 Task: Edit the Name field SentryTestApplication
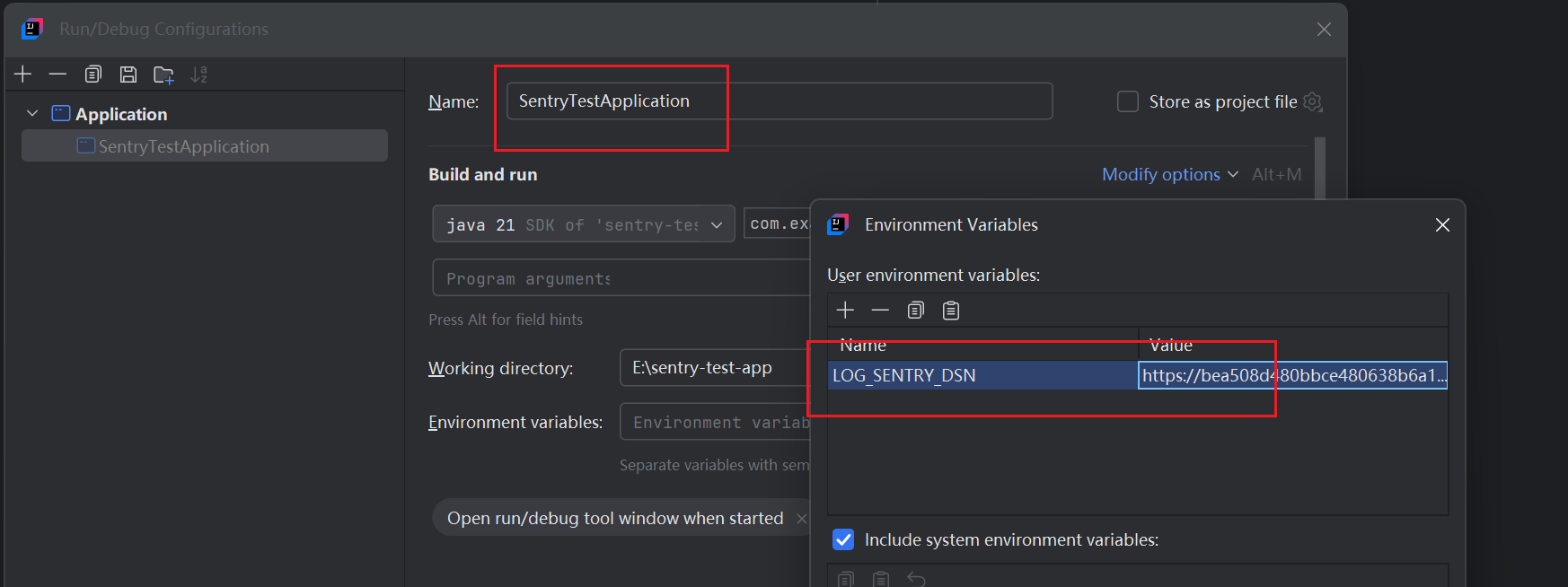coord(780,101)
